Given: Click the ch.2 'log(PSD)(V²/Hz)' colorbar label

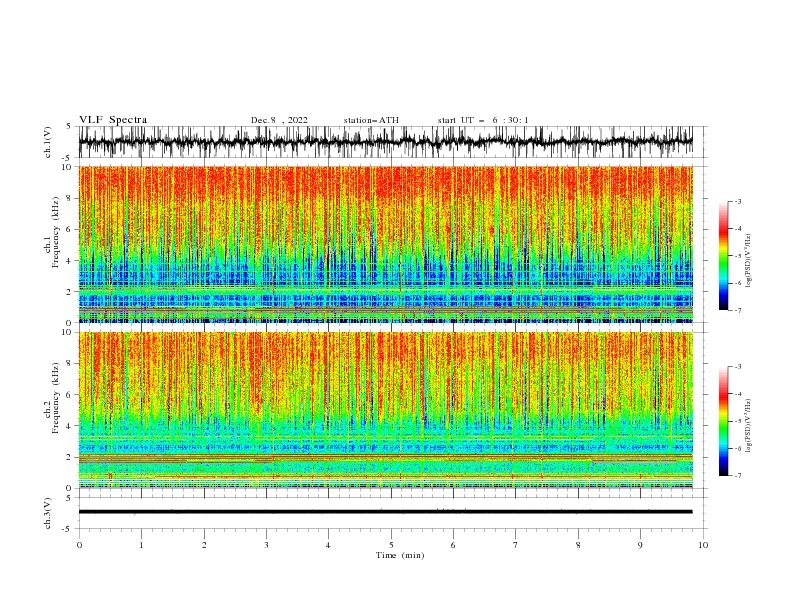Looking at the screenshot, I should [x=749, y=426].
